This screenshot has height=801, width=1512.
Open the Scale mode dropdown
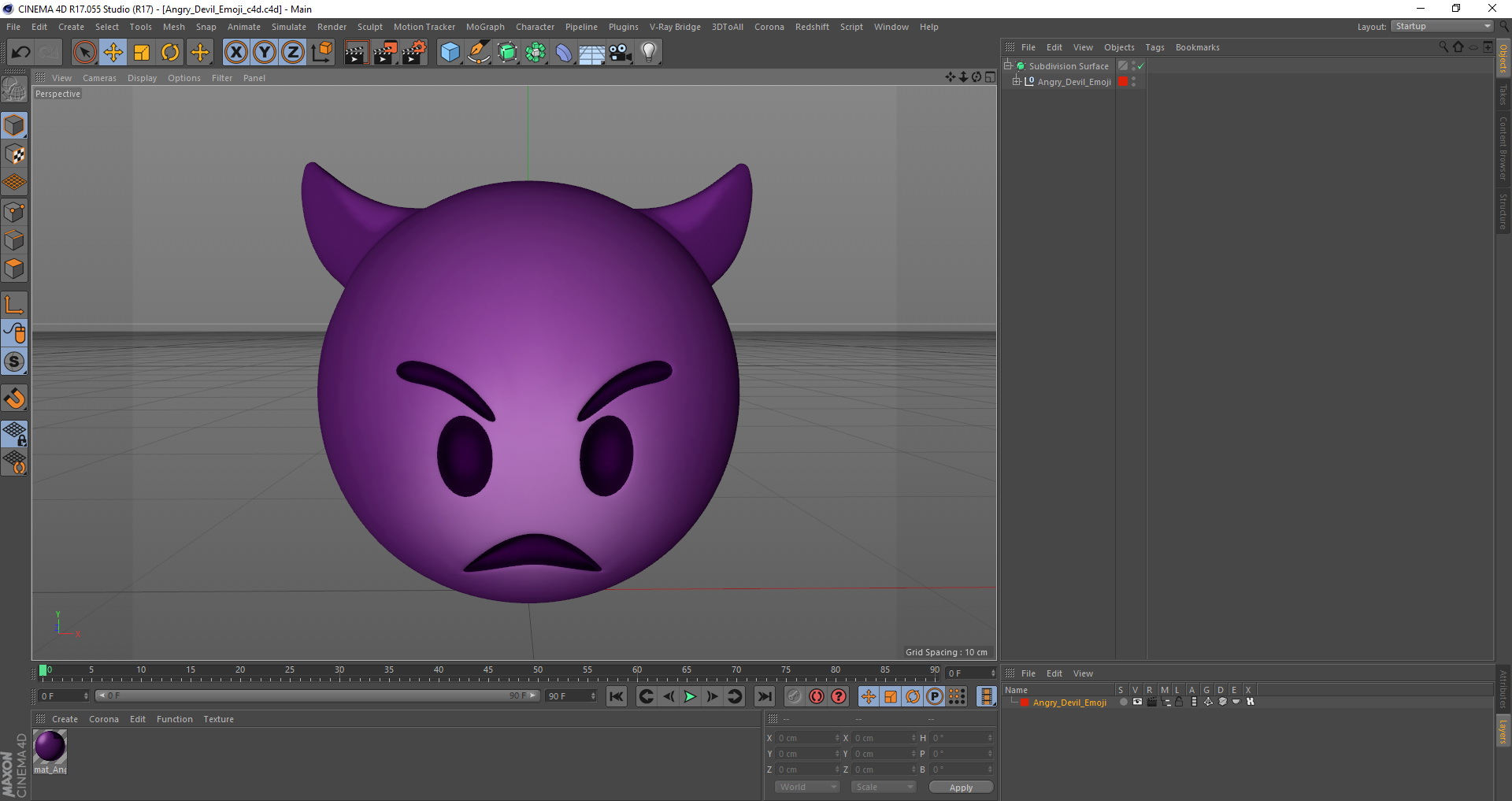884,787
